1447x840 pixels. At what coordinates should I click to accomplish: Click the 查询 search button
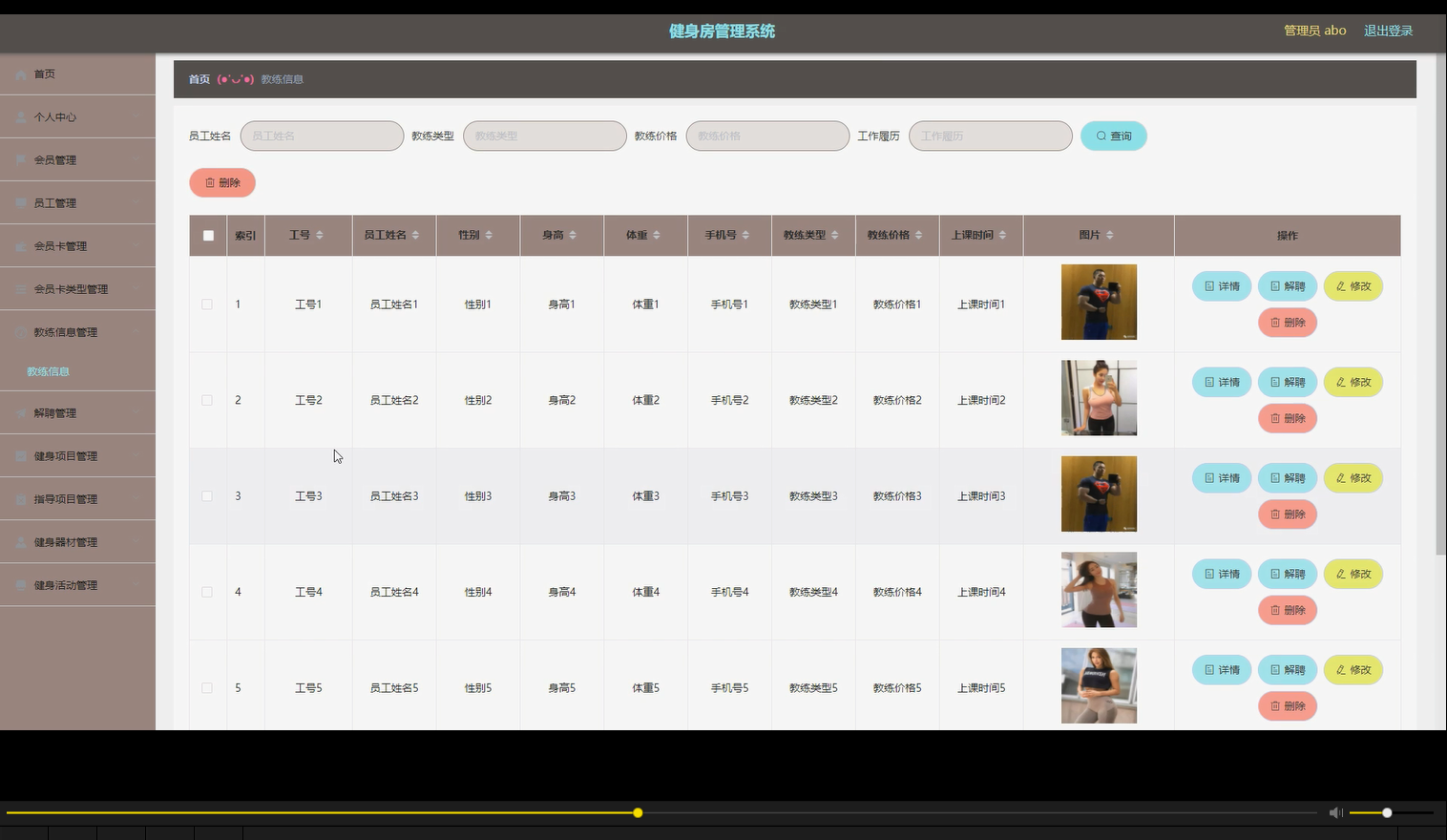pos(1114,136)
